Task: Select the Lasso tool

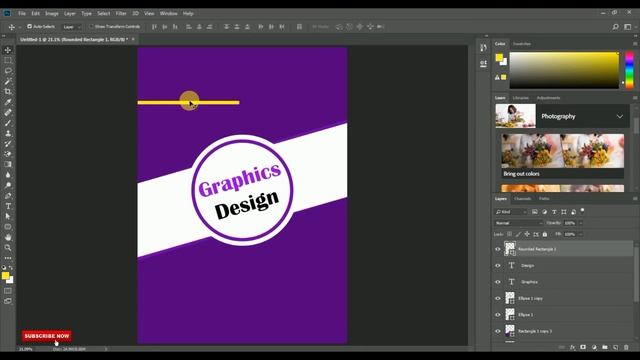Action: click(8, 71)
